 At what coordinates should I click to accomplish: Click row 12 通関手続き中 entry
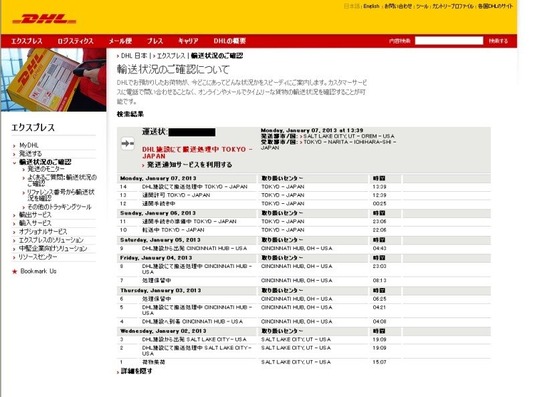click(x=304, y=204)
